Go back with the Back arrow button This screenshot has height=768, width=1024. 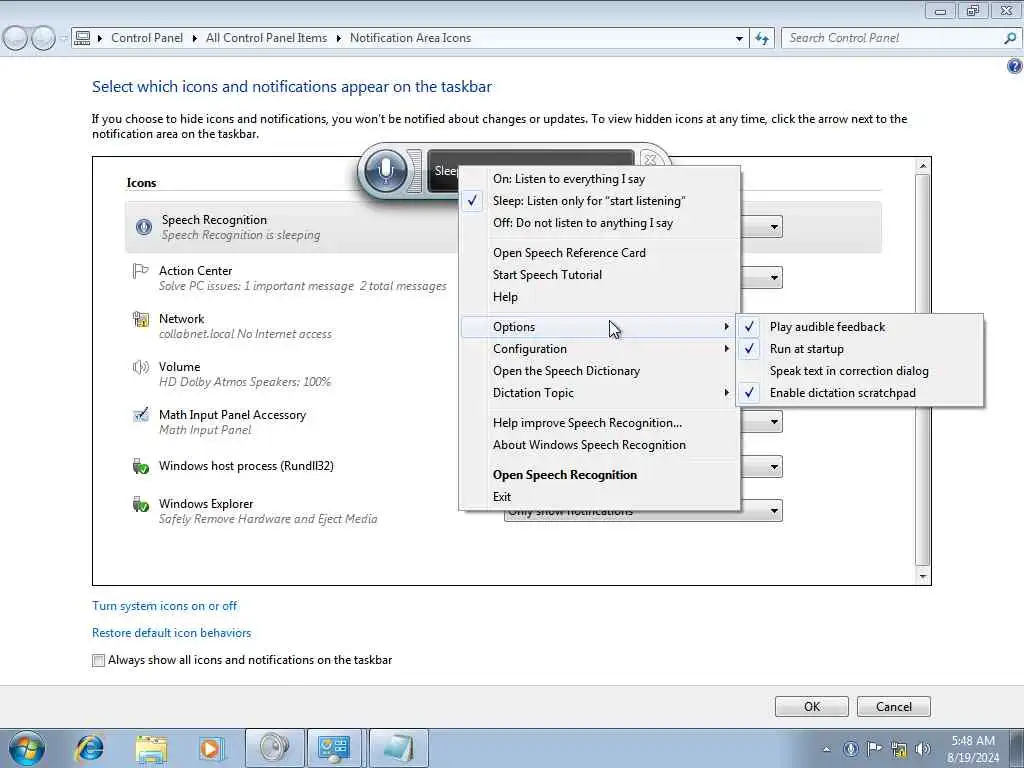click(x=16, y=39)
